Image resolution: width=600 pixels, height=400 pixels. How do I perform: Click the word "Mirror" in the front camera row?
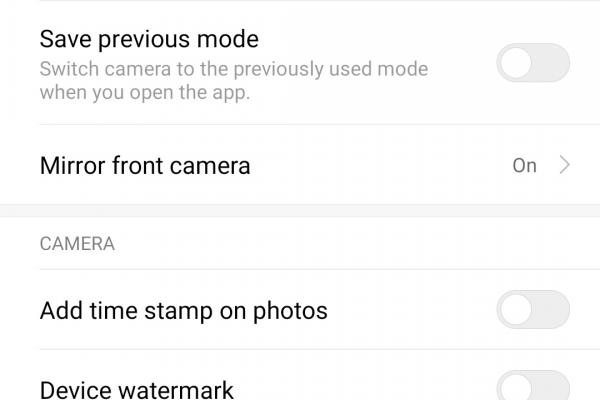72,165
